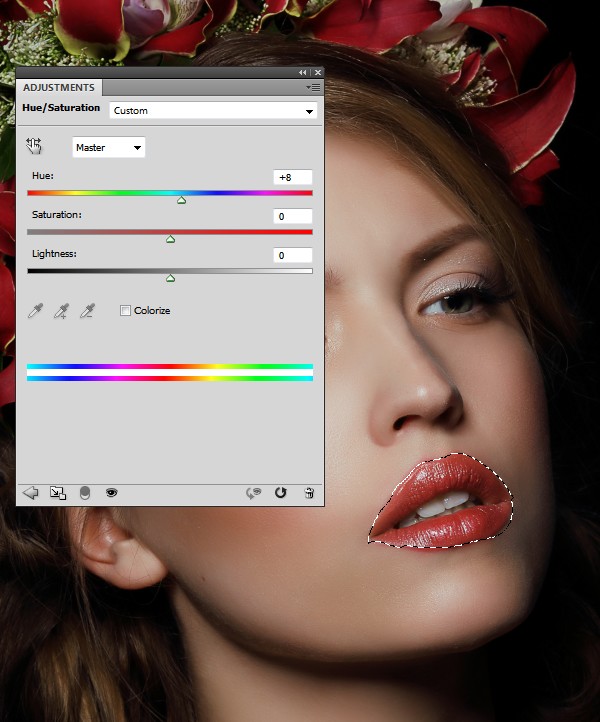The width and height of the screenshot is (600, 722).
Task: Collapse the panel with double arrows
Action: pyautogui.click(x=303, y=73)
